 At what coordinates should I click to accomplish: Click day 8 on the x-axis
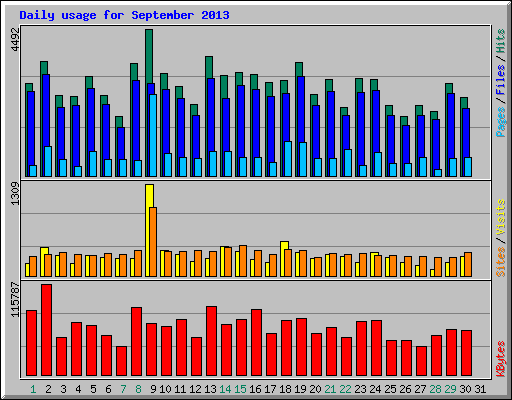coord(138,389)
